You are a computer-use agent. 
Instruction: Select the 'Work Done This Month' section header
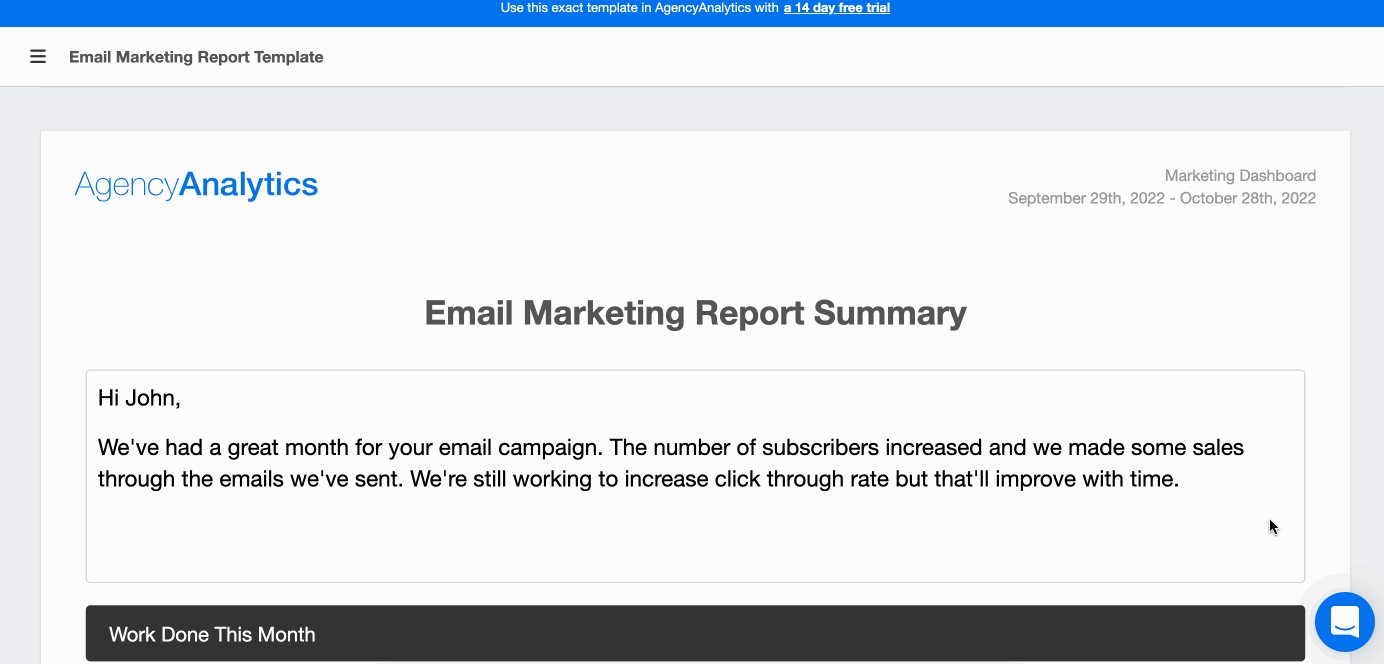(212, 634)
